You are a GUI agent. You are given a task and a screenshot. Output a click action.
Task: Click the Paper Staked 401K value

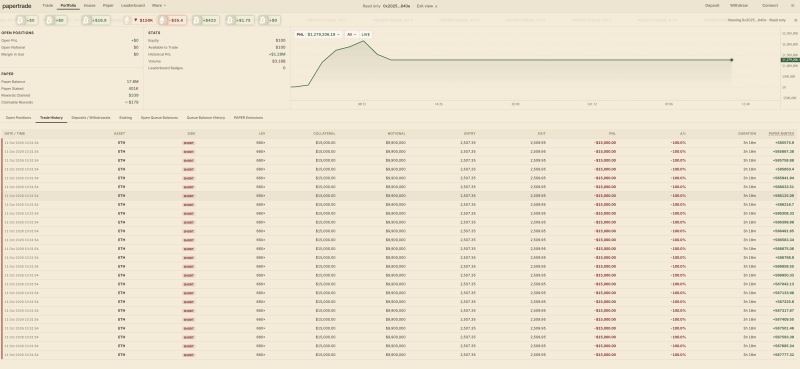click(x=134, y=88)
